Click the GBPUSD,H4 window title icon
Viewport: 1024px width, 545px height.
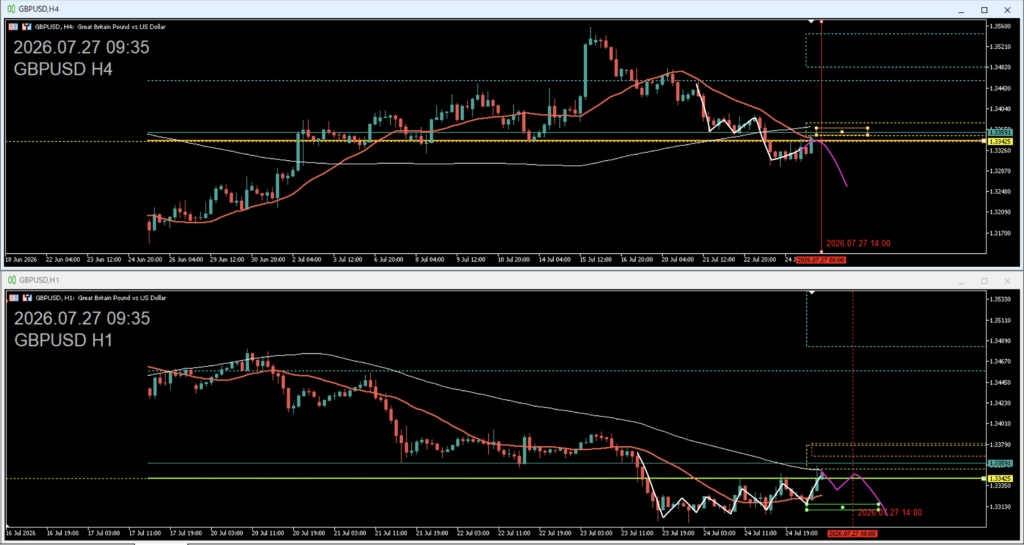(x=10, y=9)
